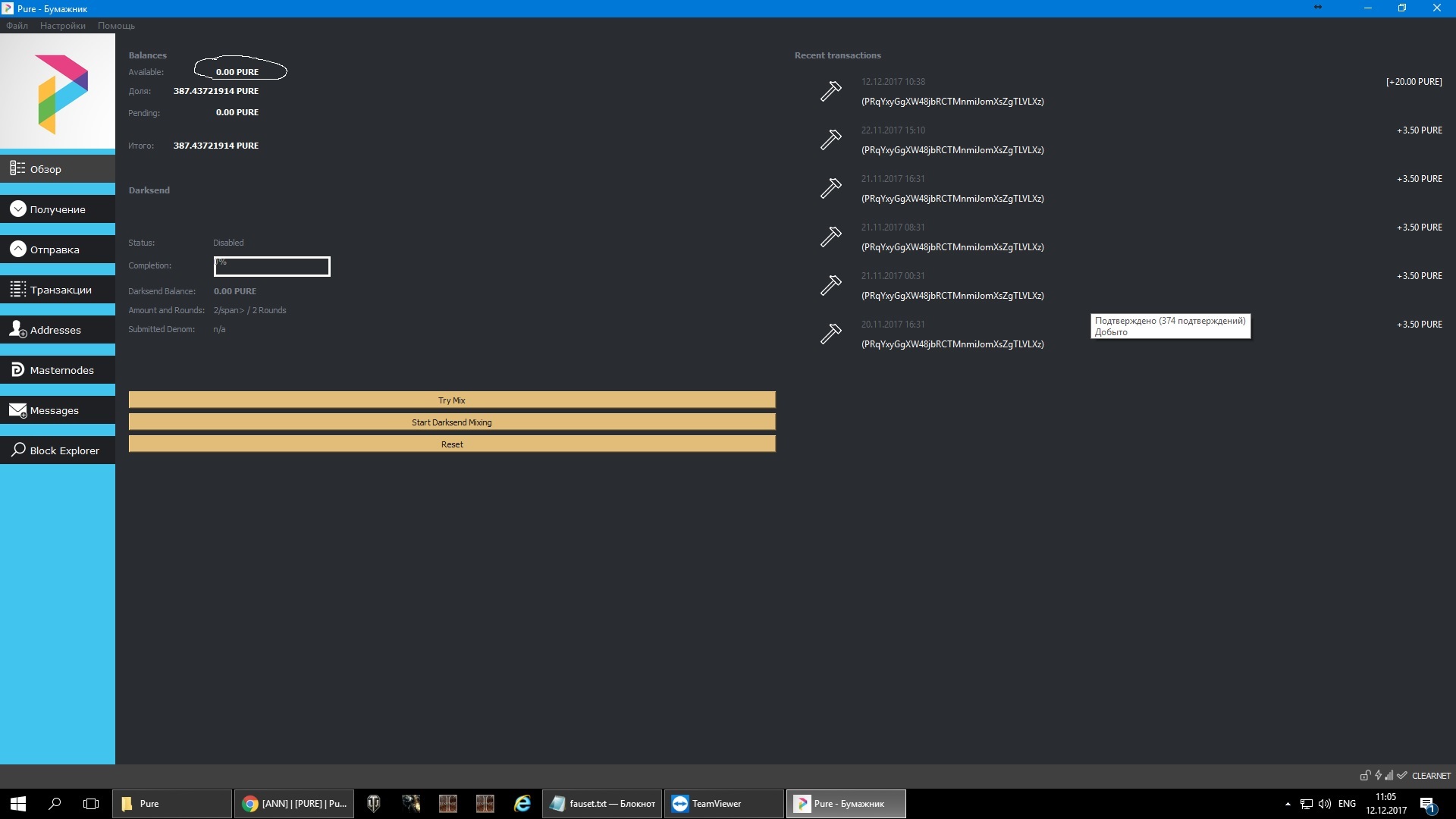
Task: Show hidden system tray icons
Action: [x=1288, y=804]
